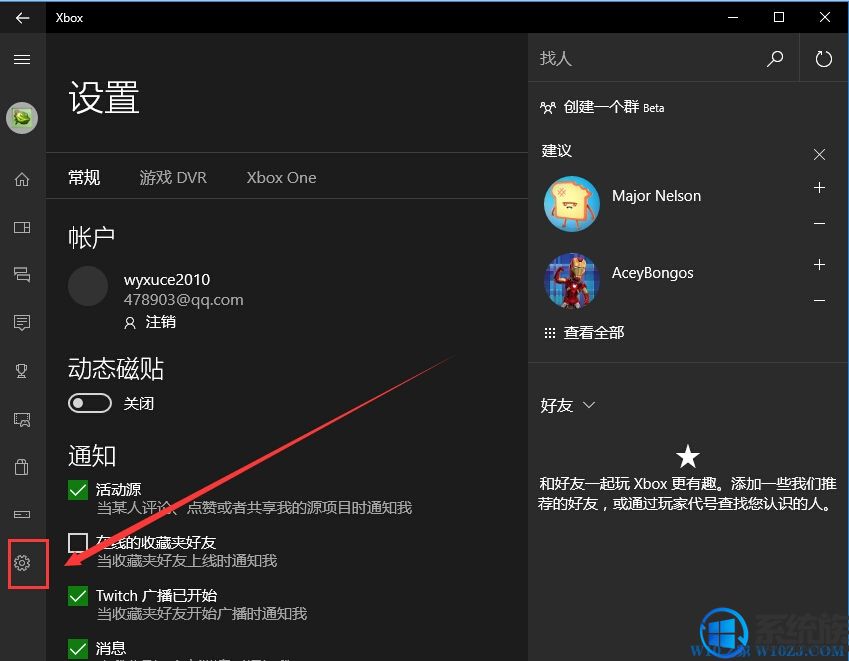
Task: Open Settings gear in sidebar
Action: point(22,563)
